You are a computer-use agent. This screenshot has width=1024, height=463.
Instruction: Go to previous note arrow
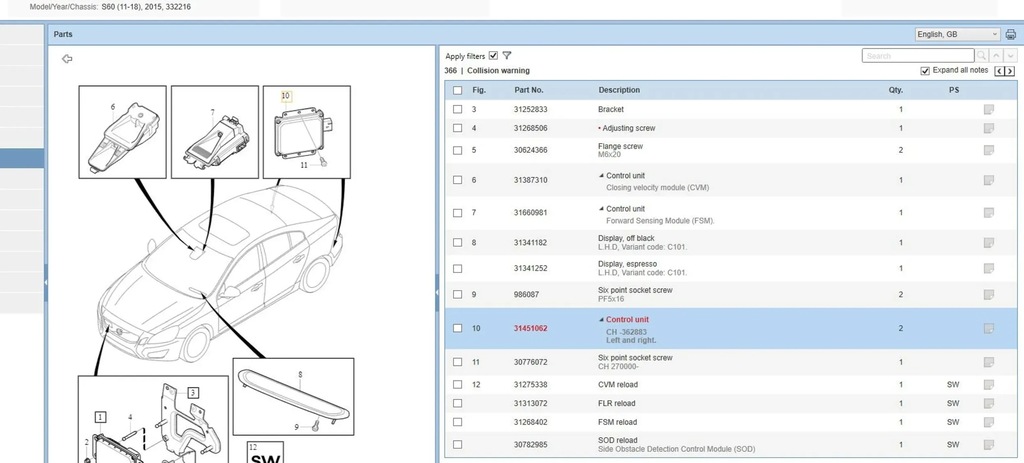coord(999,71)
